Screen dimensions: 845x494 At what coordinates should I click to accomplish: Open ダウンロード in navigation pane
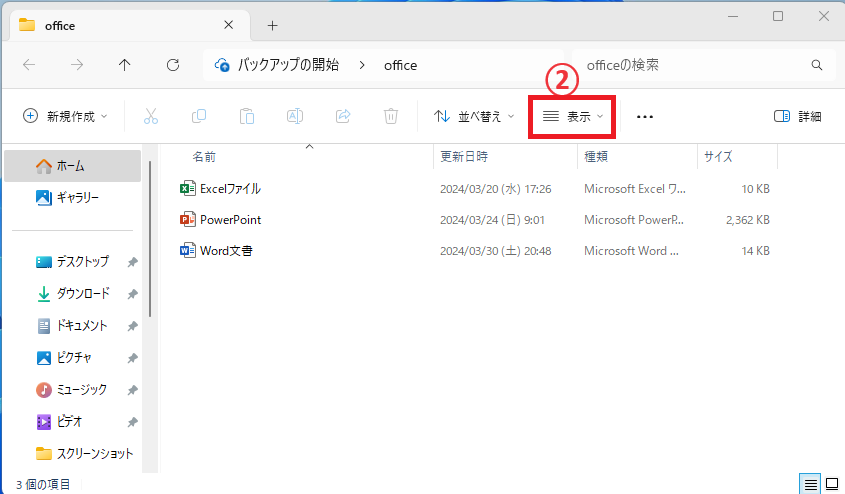click(72, 294)
